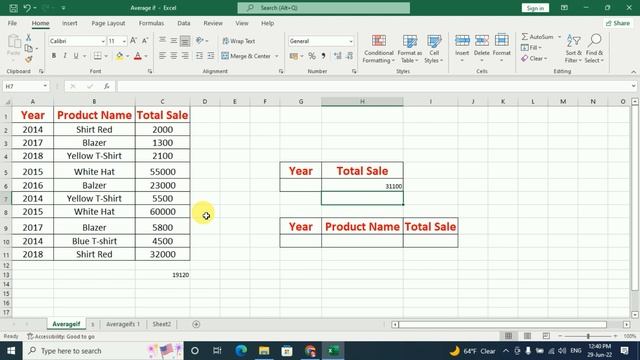
Task: Toggle Center horizontal alignment
Action: [x=174, y=56]
